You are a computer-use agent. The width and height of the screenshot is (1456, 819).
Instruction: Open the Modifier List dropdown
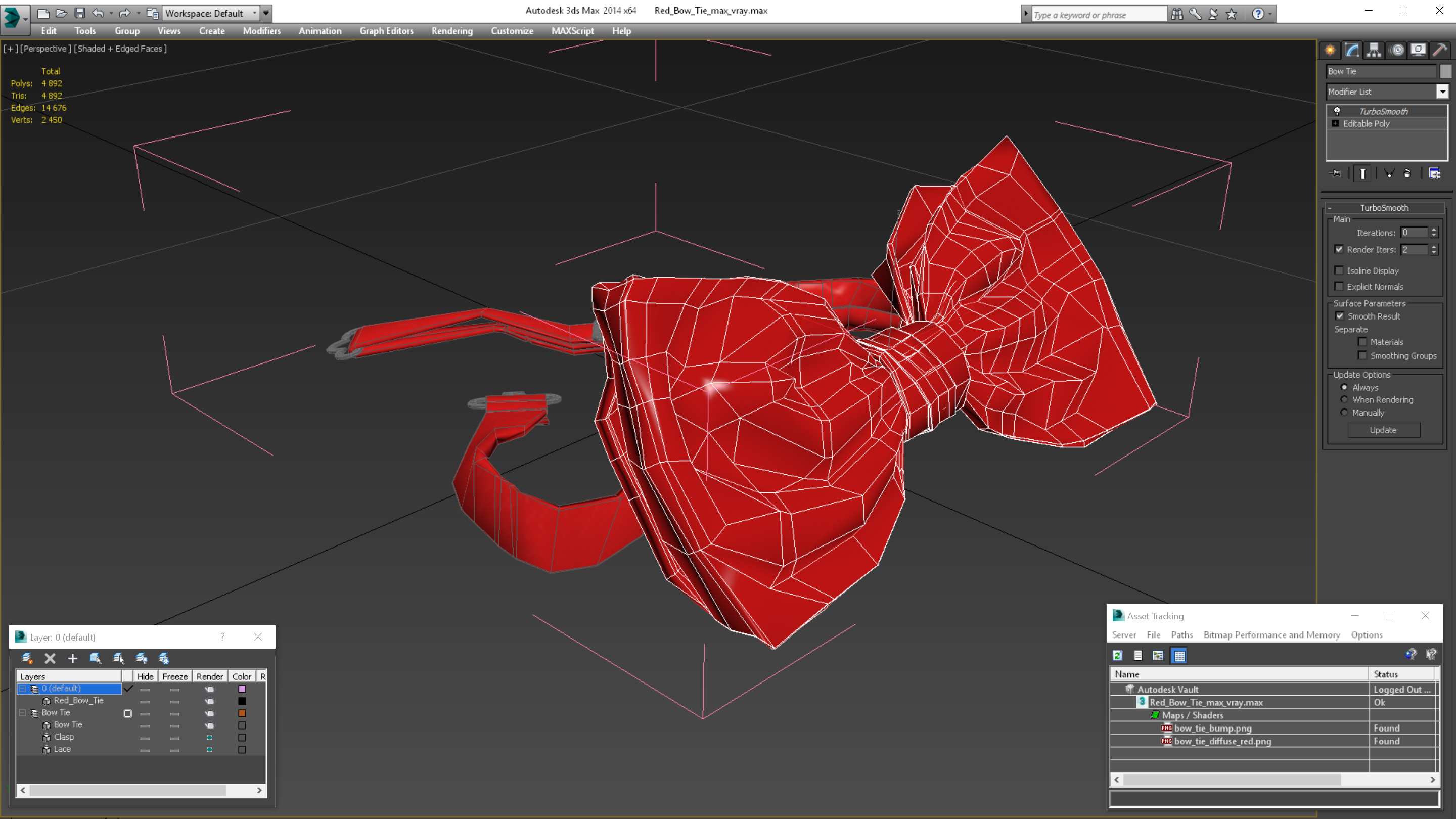pyautogui.click(x=1442, y=92)
